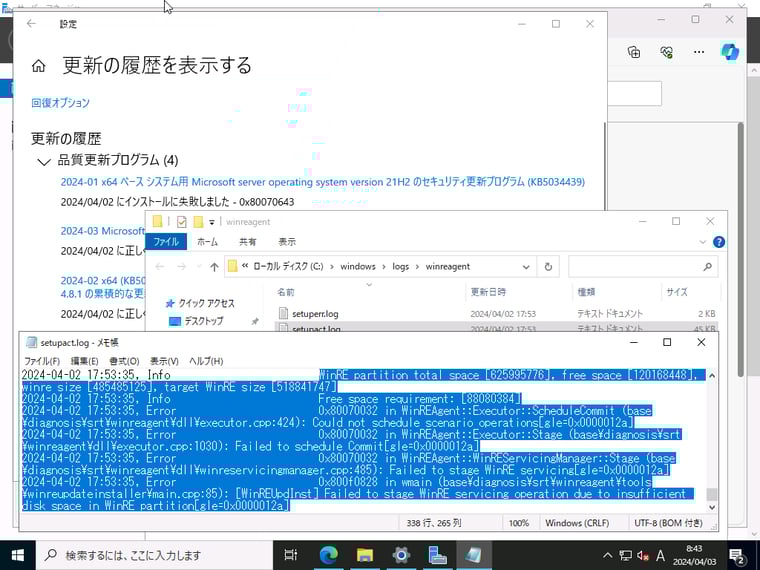
Task: Click 'ローカル ディスク (C:)' in path
Action: [288, 267]
